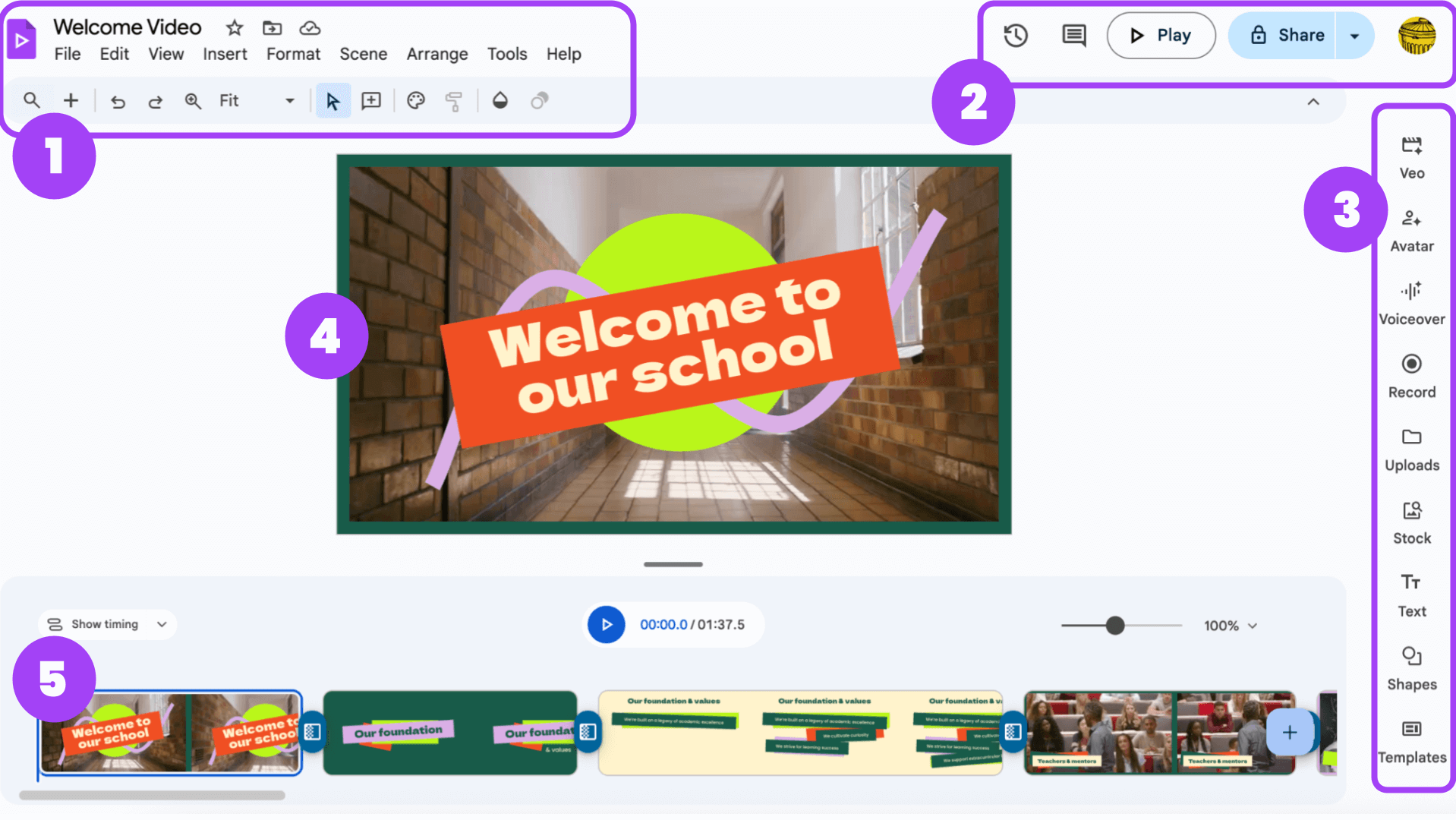Screen dimensions: 1456x820
Task: Open the Scene menu
Action: point(363,54)
